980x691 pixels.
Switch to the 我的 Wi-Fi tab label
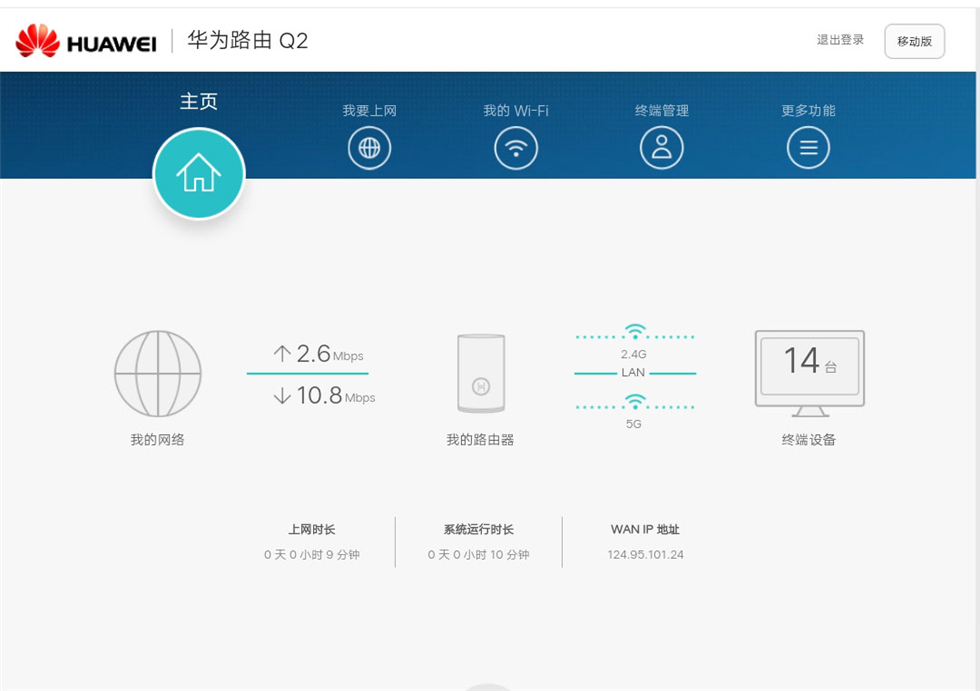click(x=516, y=111)
